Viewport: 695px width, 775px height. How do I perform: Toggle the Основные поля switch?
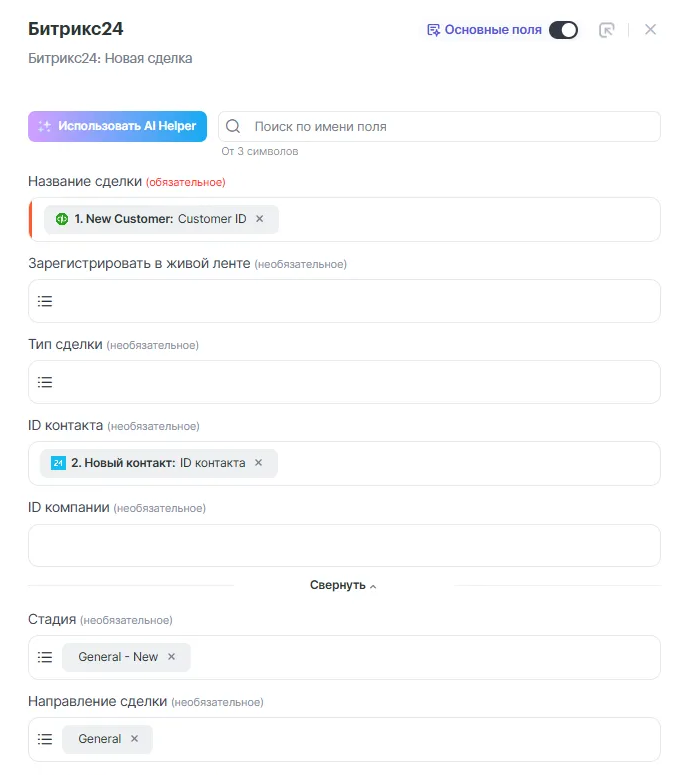pos(563,30)
